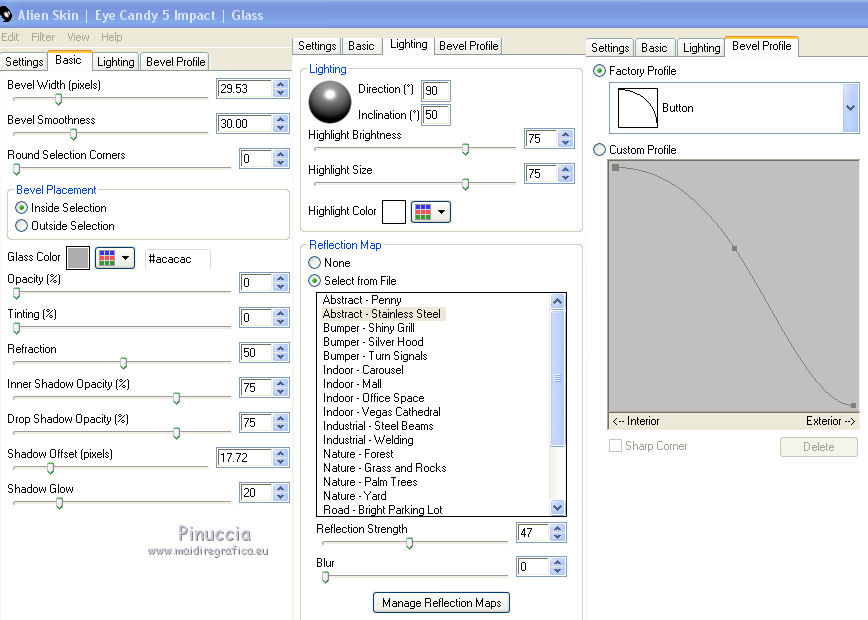Select Nature - Palm Trees reflection map
This screenshot has width=868, height=620.
click(x=370, y=482)
